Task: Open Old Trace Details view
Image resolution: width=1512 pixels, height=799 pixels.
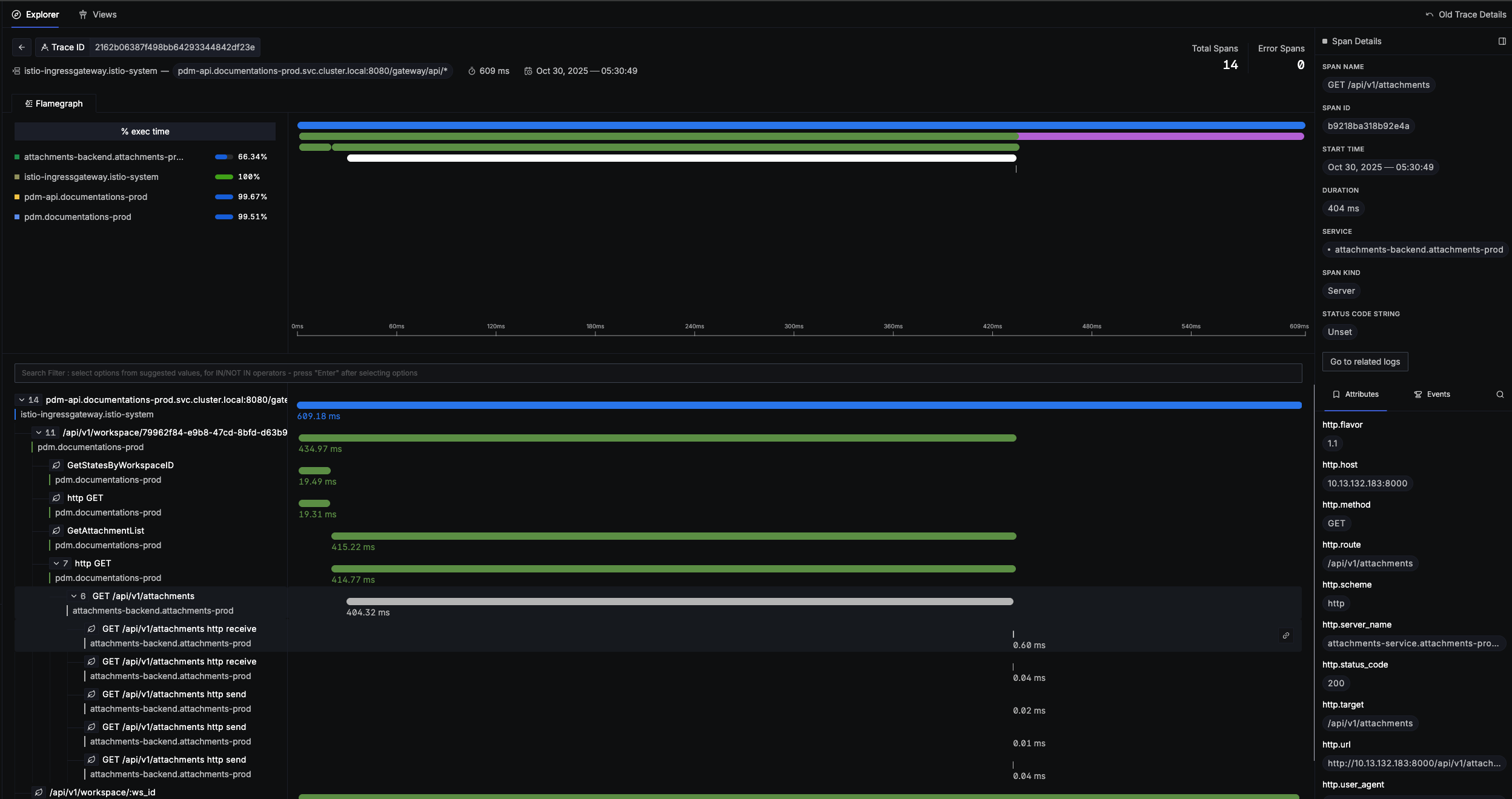Action: [1465, 15]
